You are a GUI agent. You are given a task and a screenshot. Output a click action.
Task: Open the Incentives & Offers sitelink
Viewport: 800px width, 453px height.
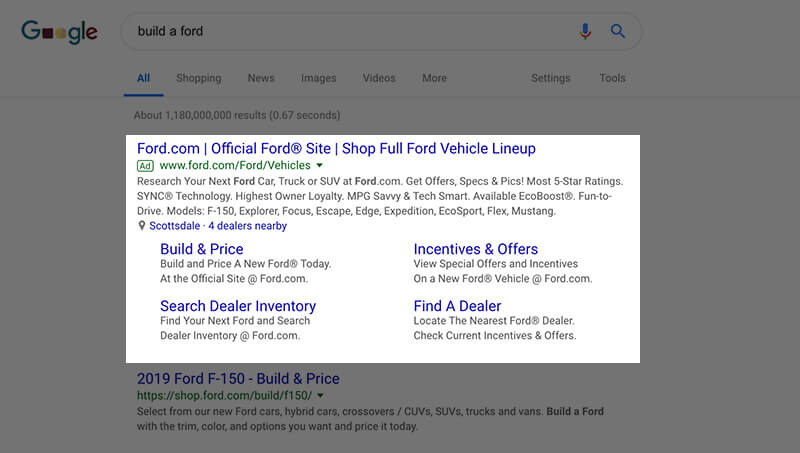476,249
